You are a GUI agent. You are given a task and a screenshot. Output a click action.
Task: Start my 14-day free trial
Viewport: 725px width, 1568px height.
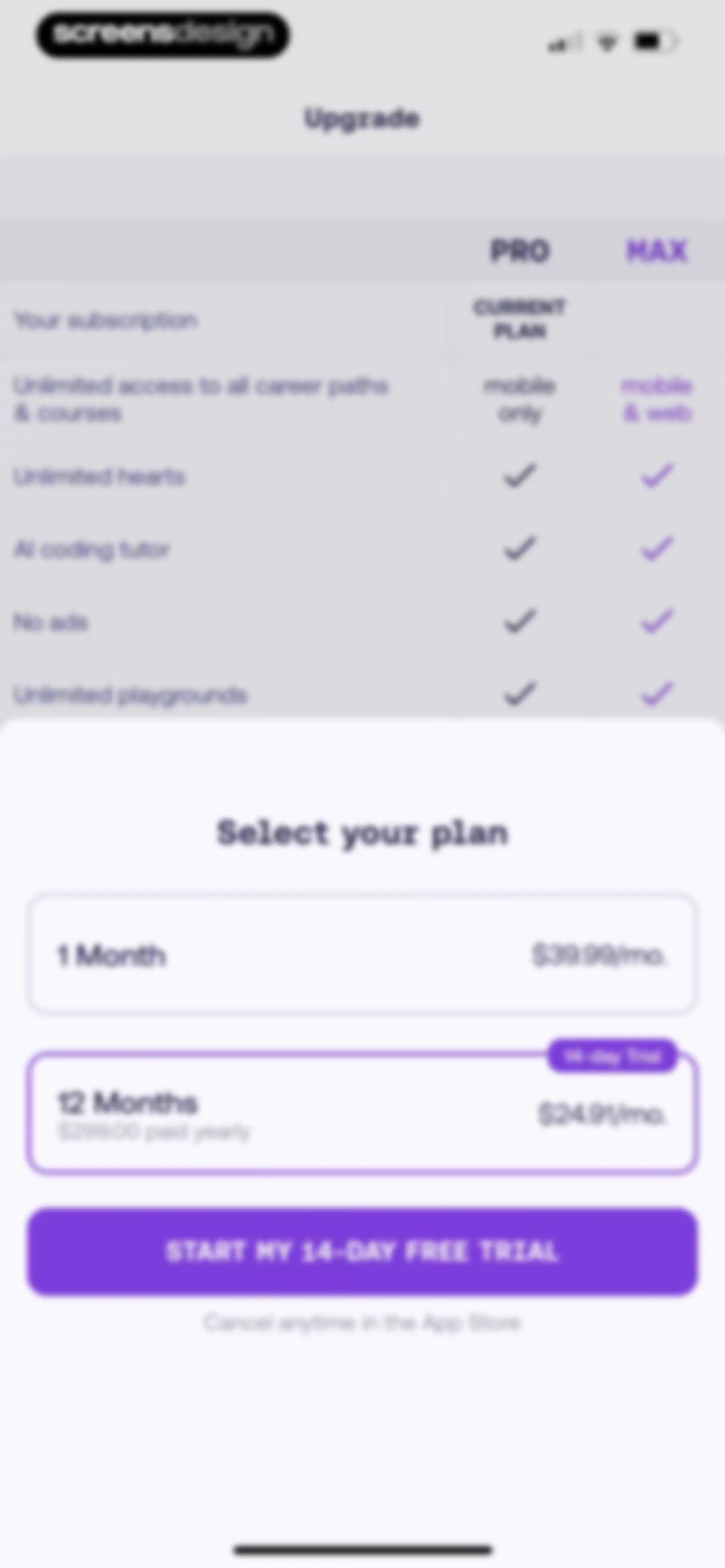(x=362, y=1251)
